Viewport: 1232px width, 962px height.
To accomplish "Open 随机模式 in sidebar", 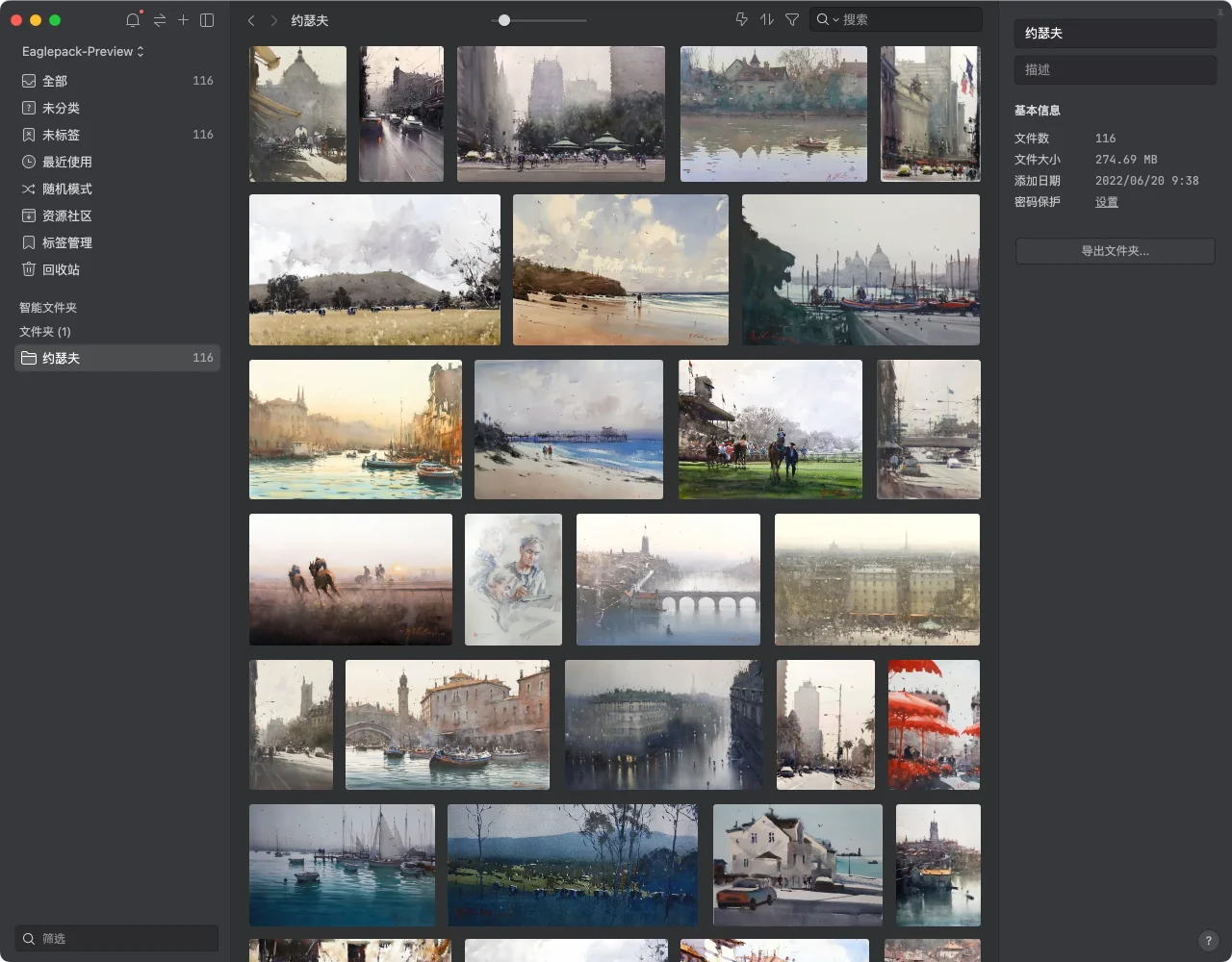I will pos(117,189).
